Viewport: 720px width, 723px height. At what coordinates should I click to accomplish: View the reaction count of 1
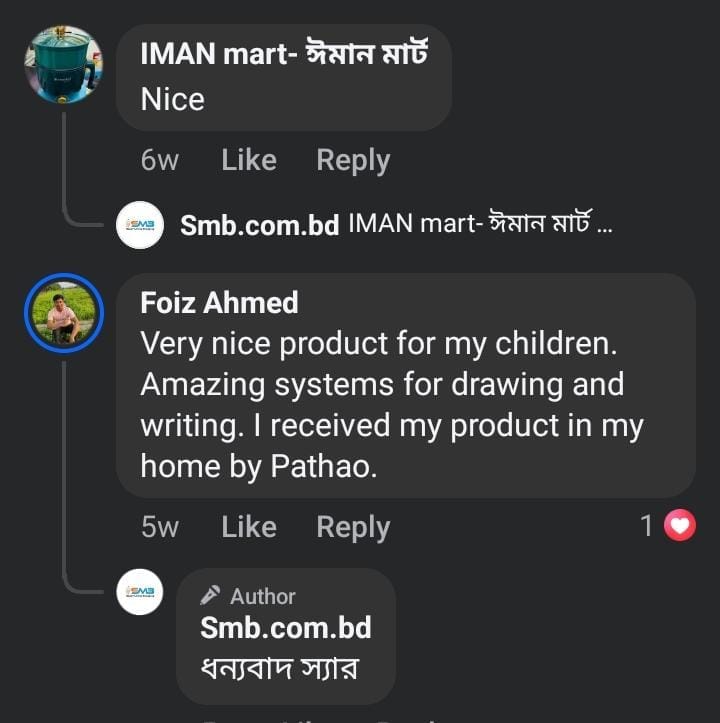(647, 526)
